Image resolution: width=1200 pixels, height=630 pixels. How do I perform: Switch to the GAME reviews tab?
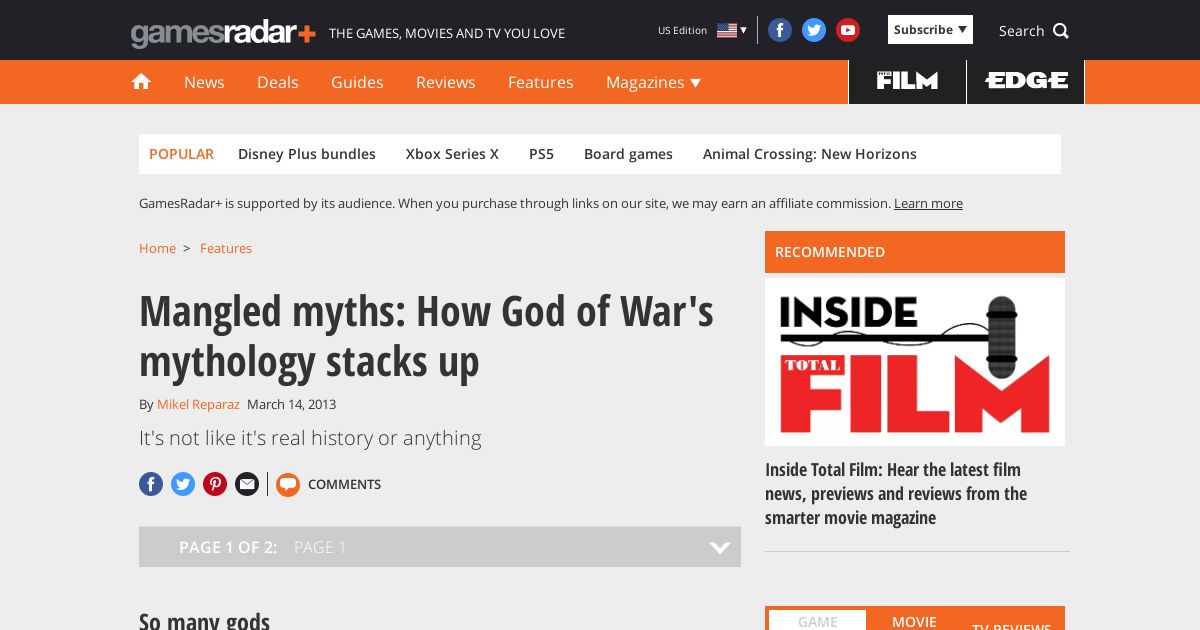[x=817, y=620]
